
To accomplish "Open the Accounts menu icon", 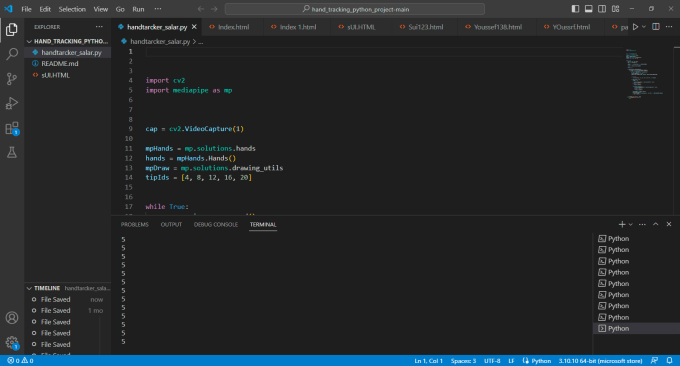I will tap(12, 317).
